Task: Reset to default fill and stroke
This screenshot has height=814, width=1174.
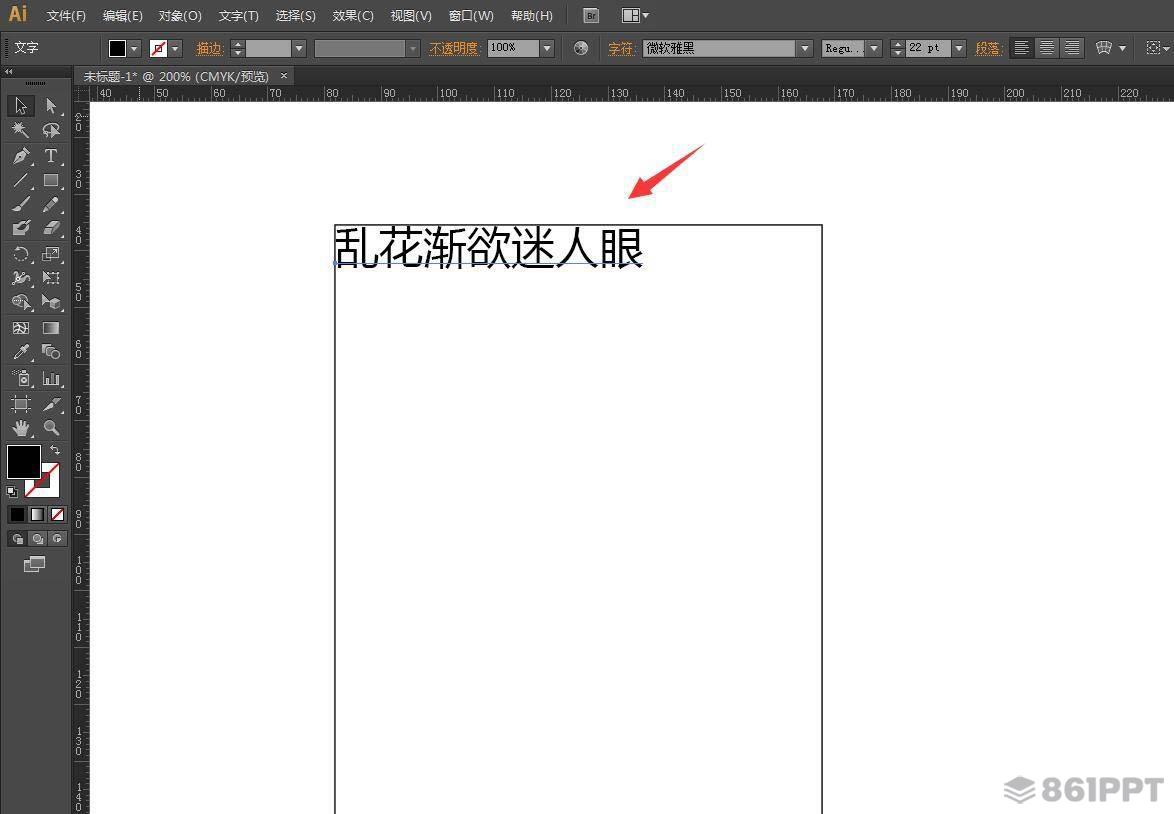Action: tap(12, 492)
